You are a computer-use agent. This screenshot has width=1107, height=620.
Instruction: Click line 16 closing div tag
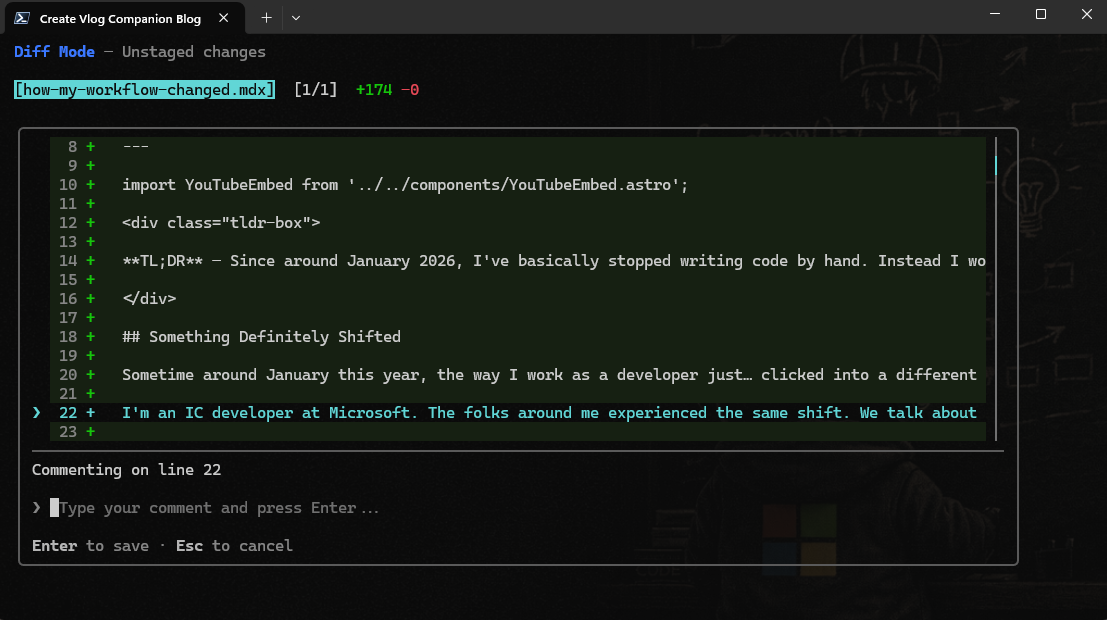pos(149,299)
